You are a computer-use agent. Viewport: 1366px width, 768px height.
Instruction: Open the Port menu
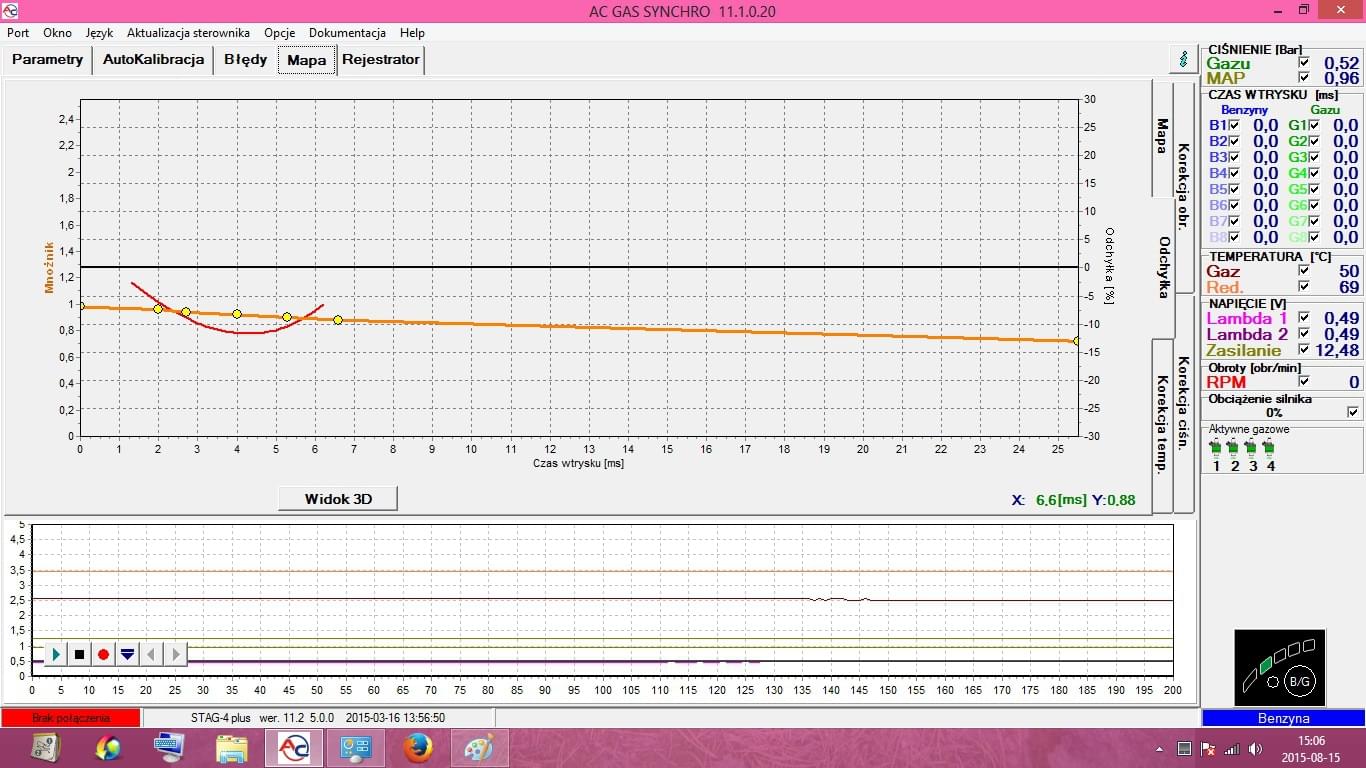coord(18,33)
